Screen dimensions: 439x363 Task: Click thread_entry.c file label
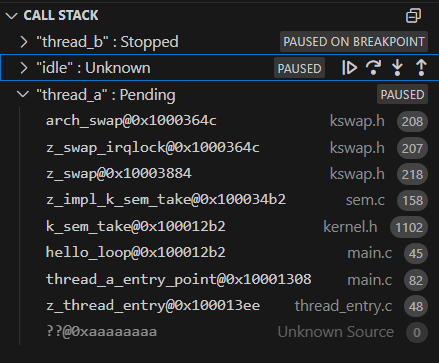[x=343, y=306]
